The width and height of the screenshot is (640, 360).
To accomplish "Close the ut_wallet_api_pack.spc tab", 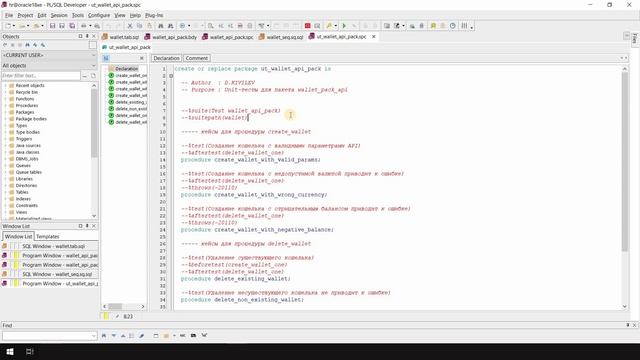I will [x=373, y=37].
